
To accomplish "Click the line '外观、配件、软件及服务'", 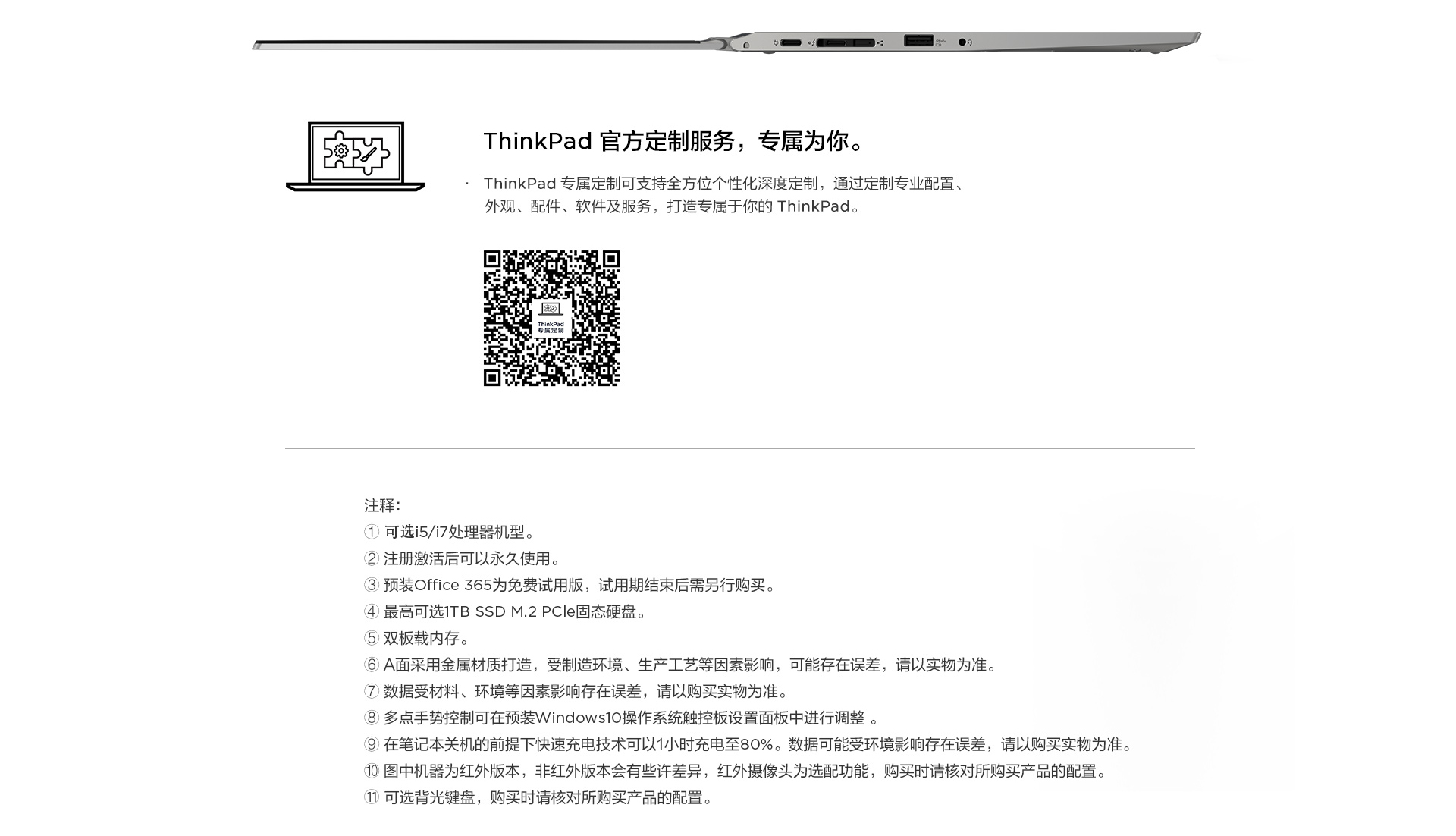I will [x=673, y=206].
